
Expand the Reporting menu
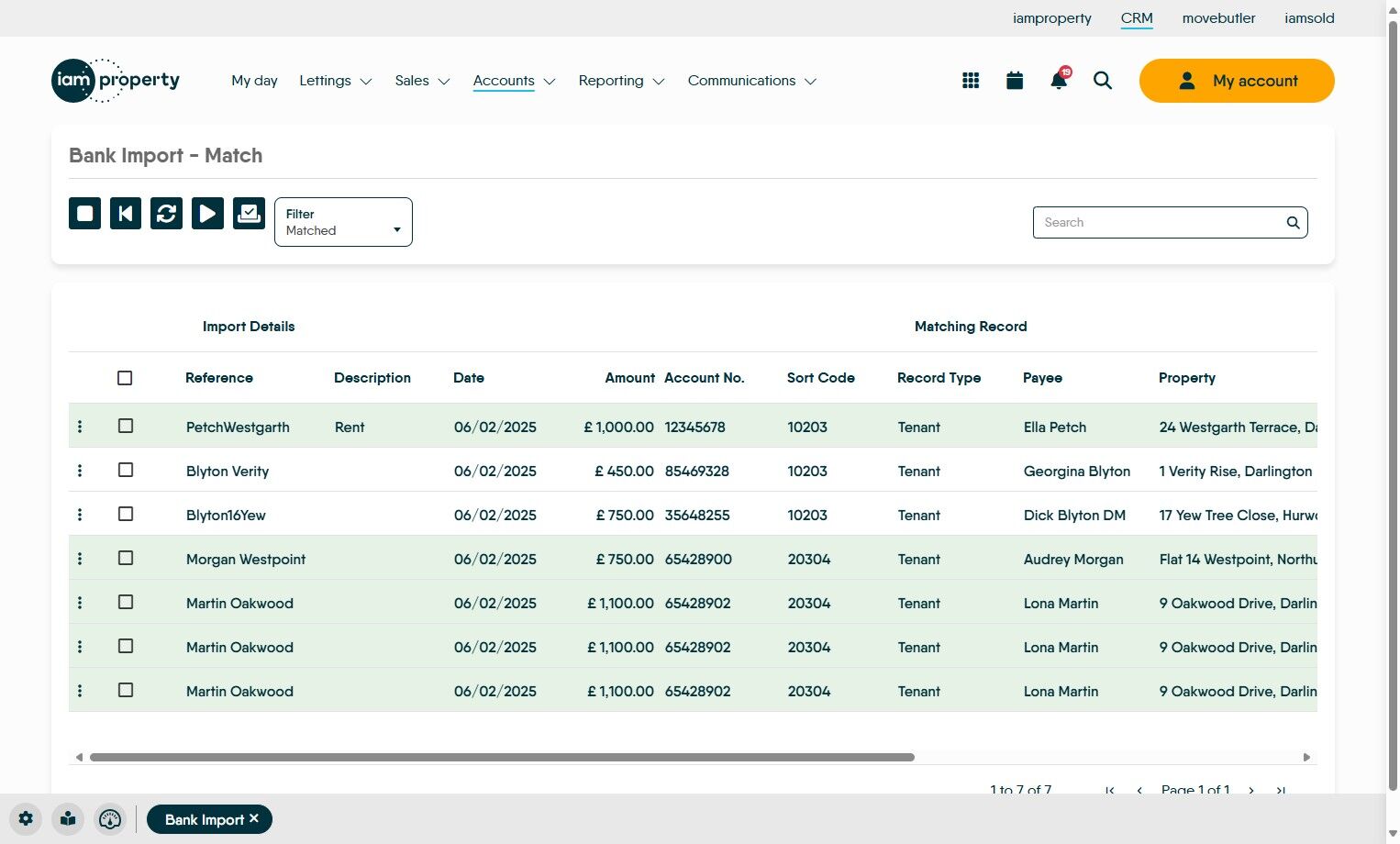(621, 81)
